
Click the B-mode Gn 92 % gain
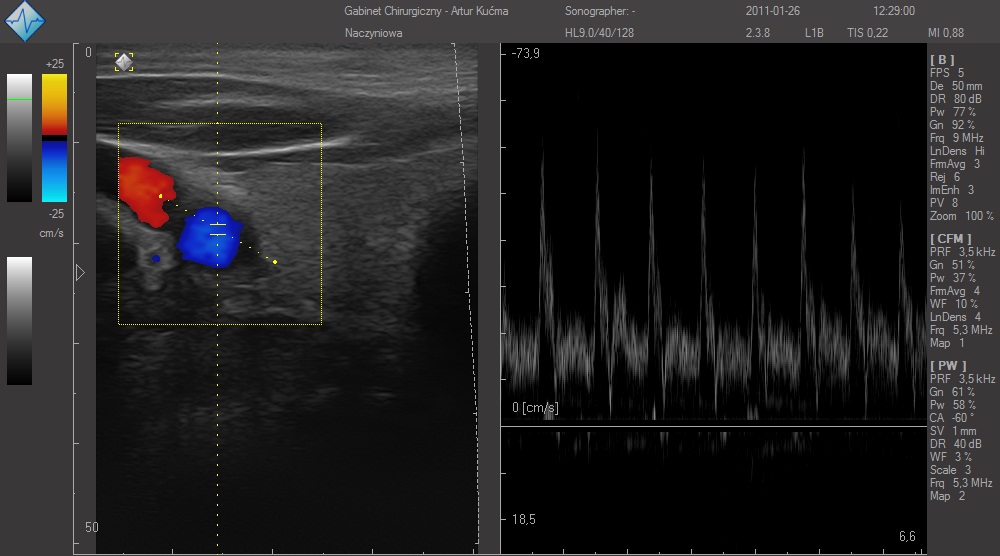point(952,125)
